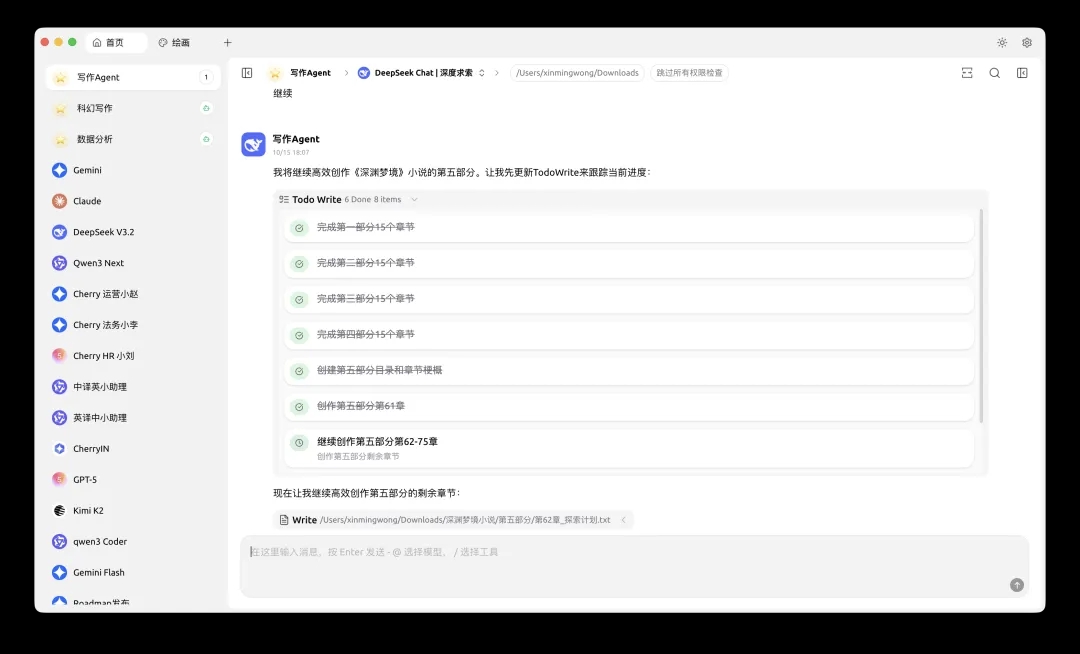Screen dimensions: 1080x654
Task: Click the CherryIN assistant icon
Action: point(59,449)
